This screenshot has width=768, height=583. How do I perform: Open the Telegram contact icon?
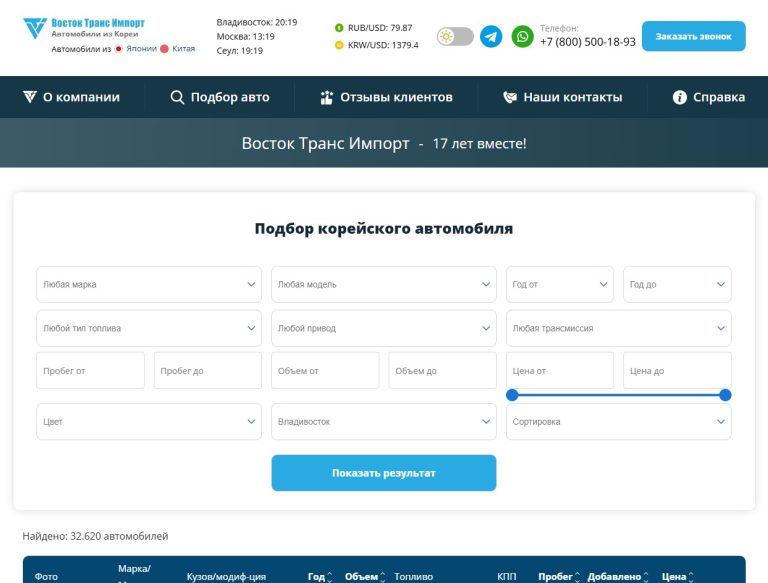[x=491, y=37]
